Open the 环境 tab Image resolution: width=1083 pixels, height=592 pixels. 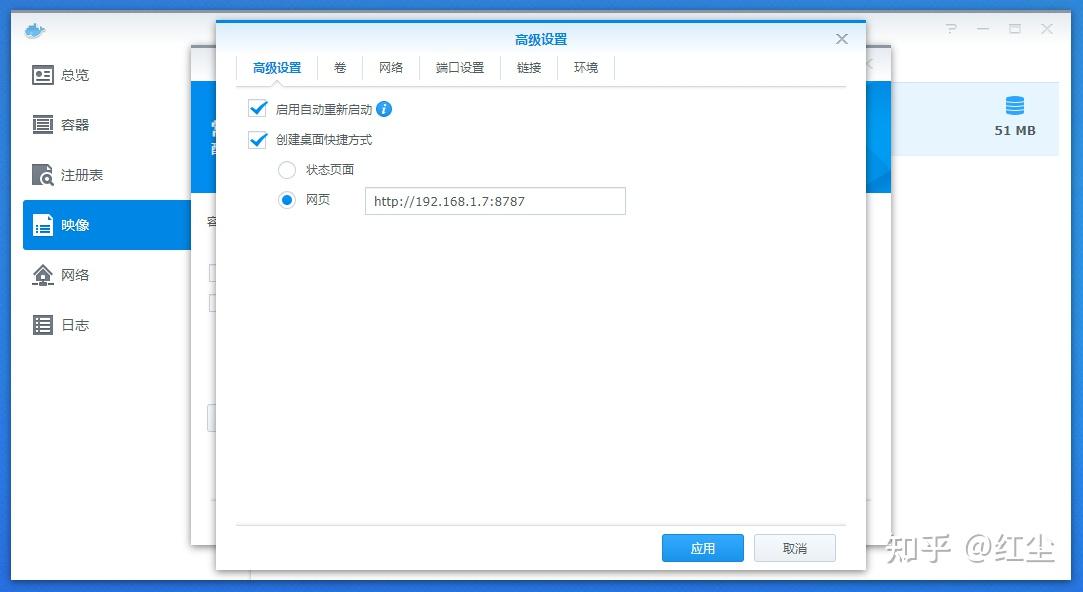(585, 67)
